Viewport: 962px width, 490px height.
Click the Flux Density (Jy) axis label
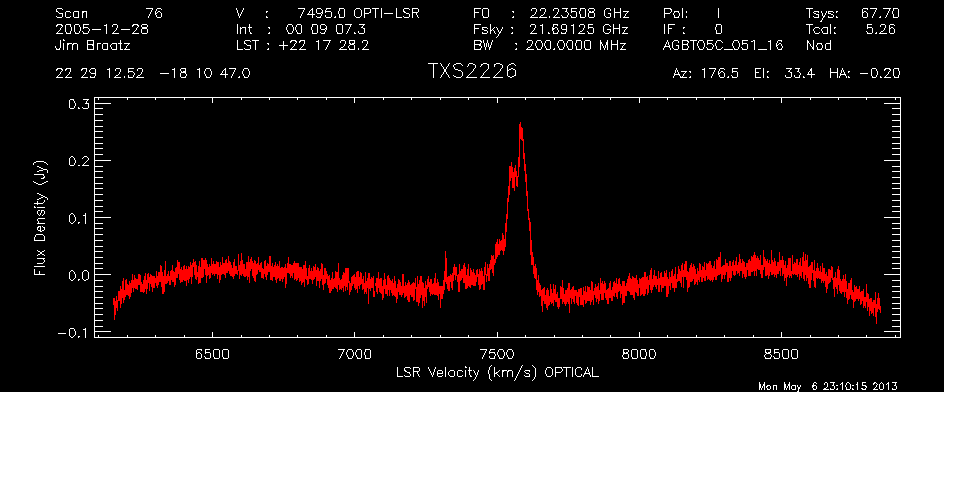40,218
